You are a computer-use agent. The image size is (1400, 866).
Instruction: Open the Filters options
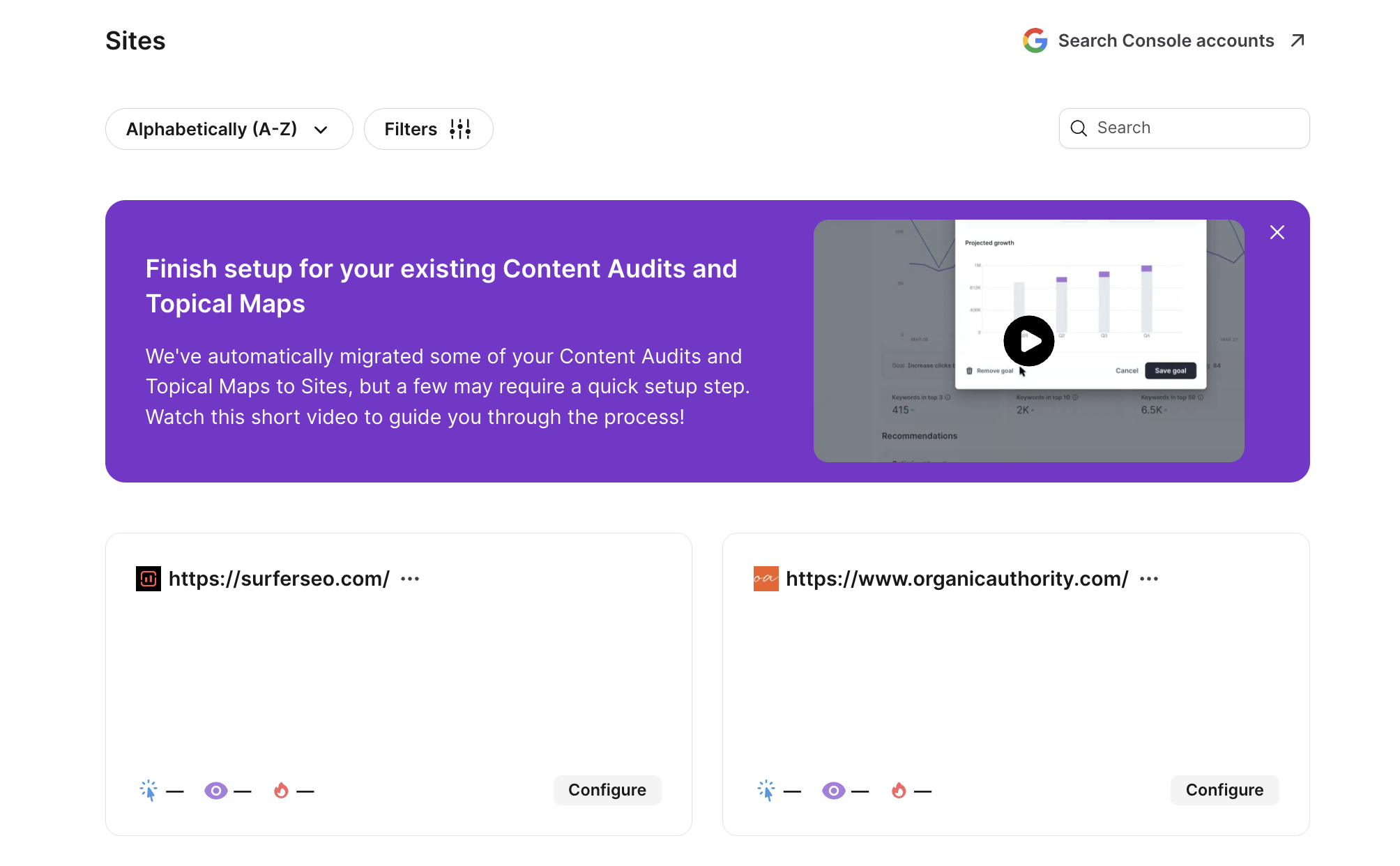(428, 129)
